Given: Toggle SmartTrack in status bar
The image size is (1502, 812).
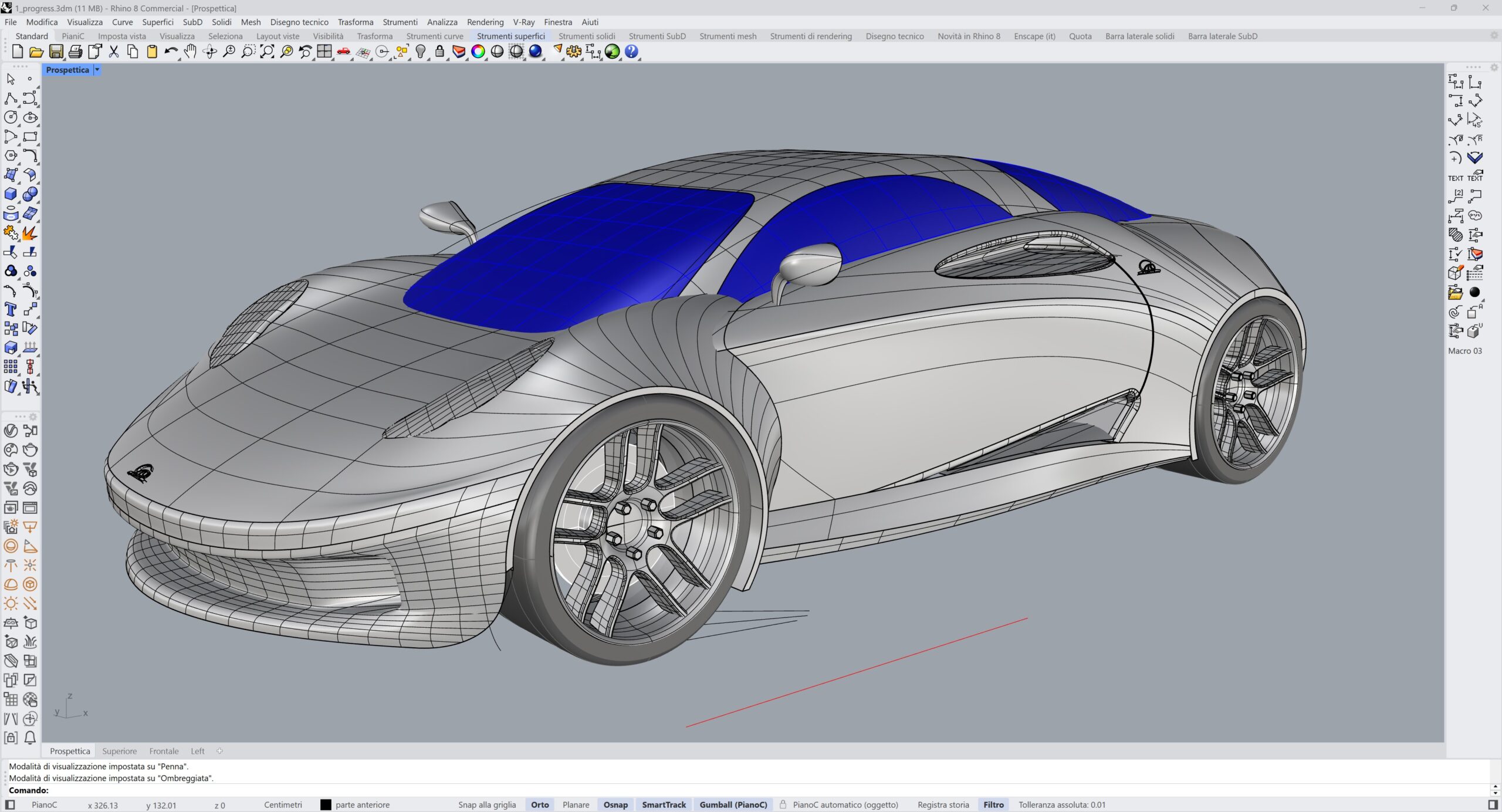Looking at the screenshot, I should point(664,804).
